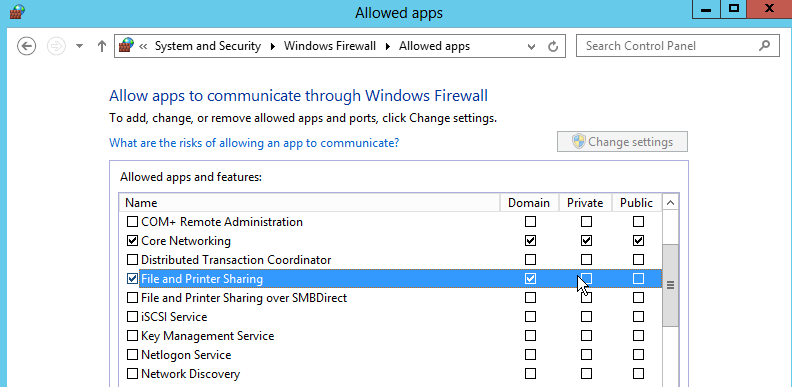Viewport: 792px width, 387px height.
Task: Click the firewall icon in address bar
Action: click(x=126, y=46)
